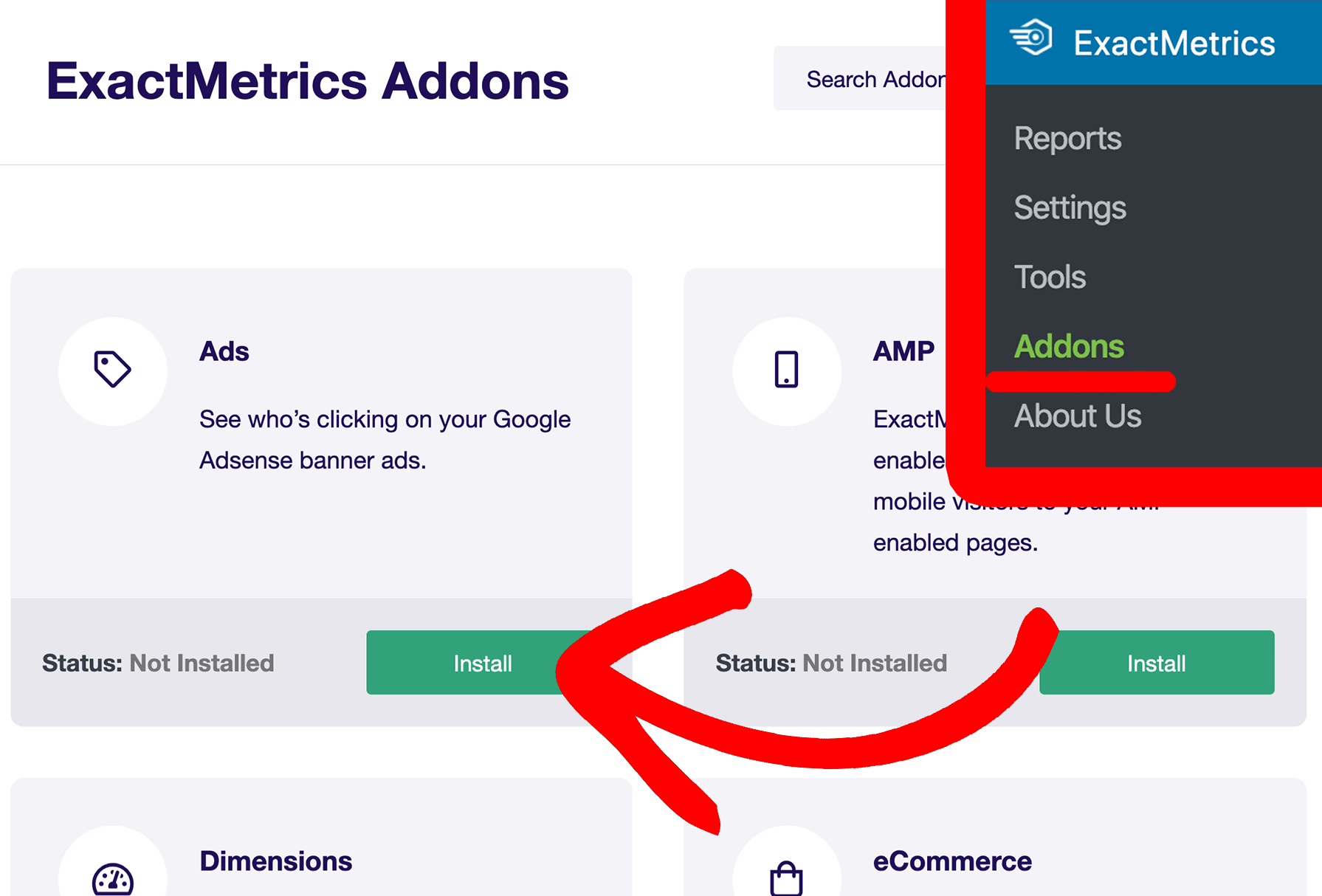The height and width of the screenshot is (896, 1322).
Task: Open the Tools menu item
Action: pyautogui.click(x=1050, y=278)
